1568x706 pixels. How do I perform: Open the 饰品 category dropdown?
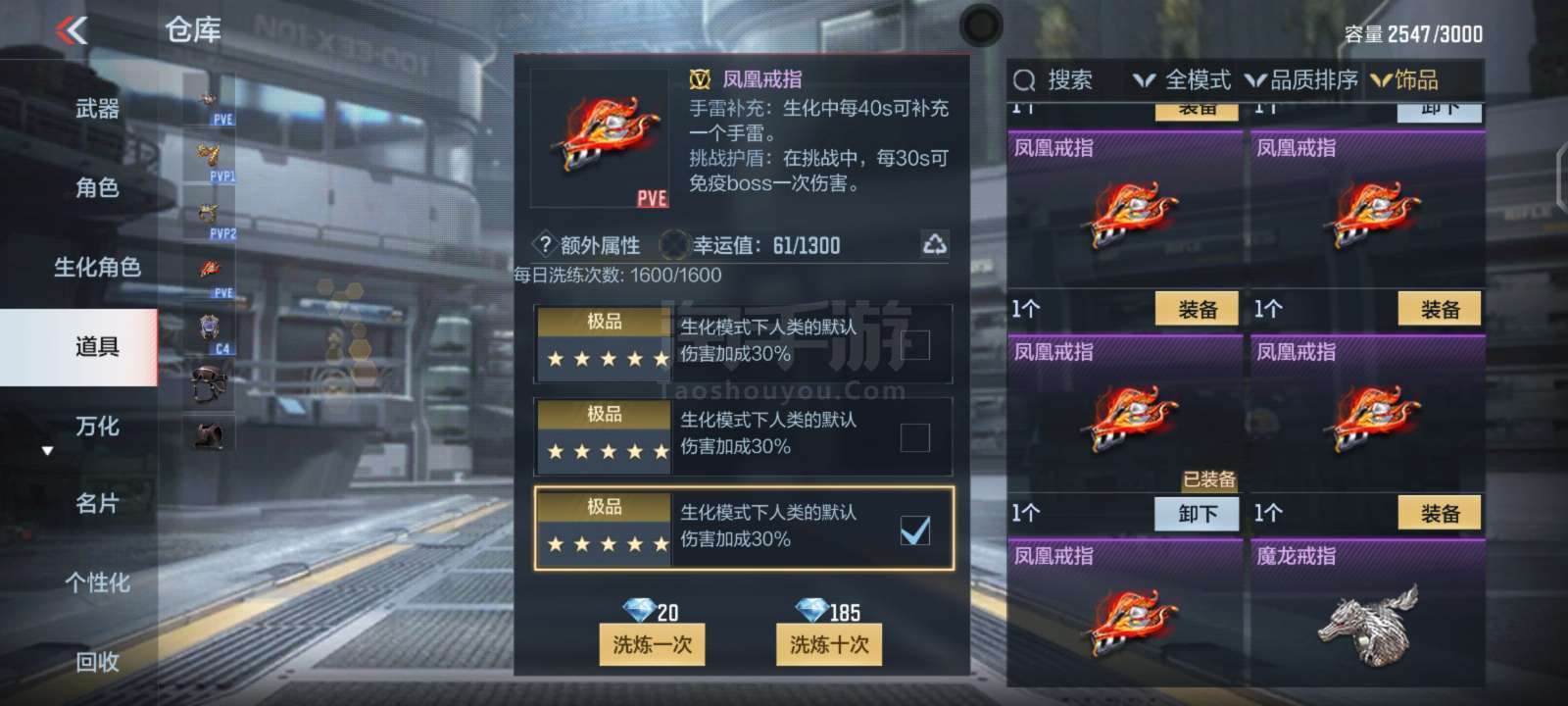pos(1404,80)
